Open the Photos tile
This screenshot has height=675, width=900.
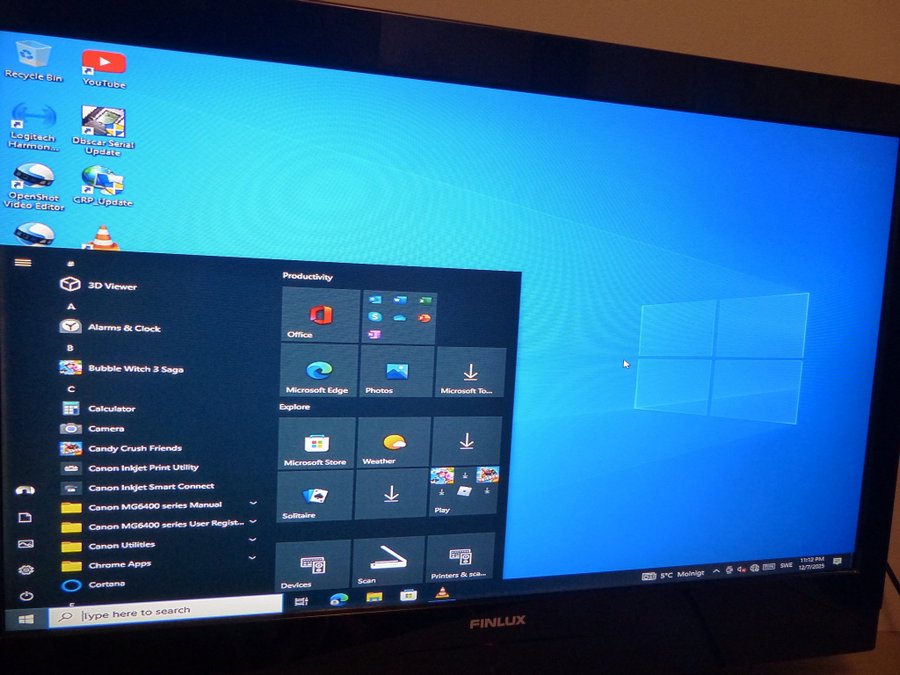click(396, 373)
